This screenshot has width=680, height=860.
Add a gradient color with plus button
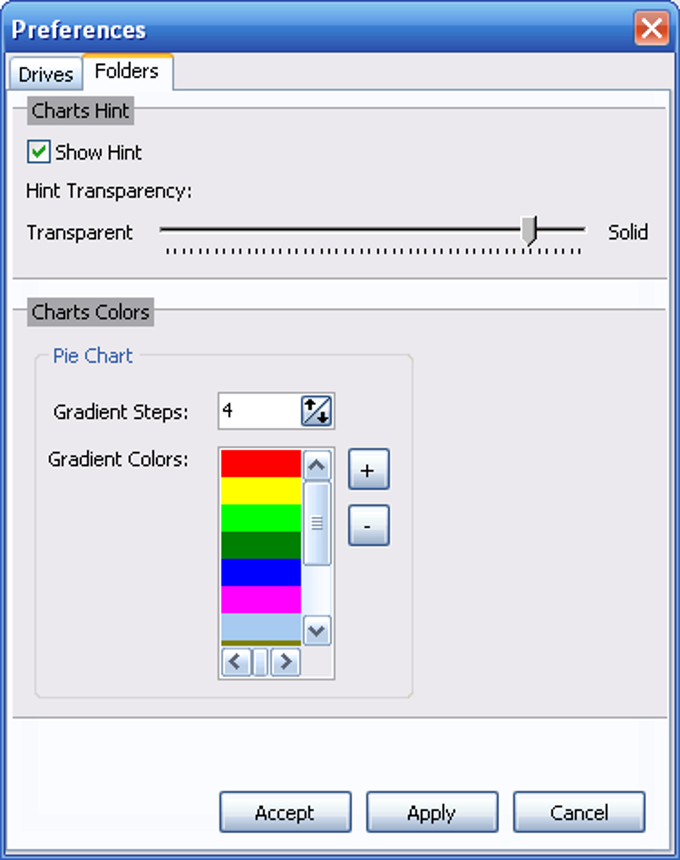(x=369, y=469)
